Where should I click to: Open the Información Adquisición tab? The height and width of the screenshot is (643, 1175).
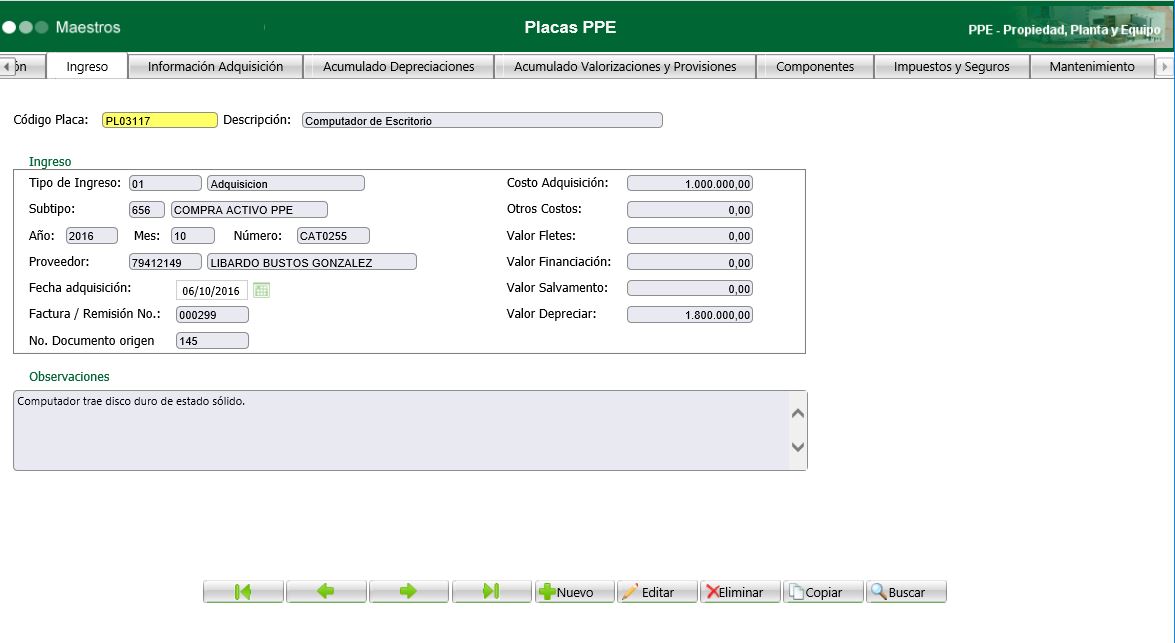(x=215, y=66)
